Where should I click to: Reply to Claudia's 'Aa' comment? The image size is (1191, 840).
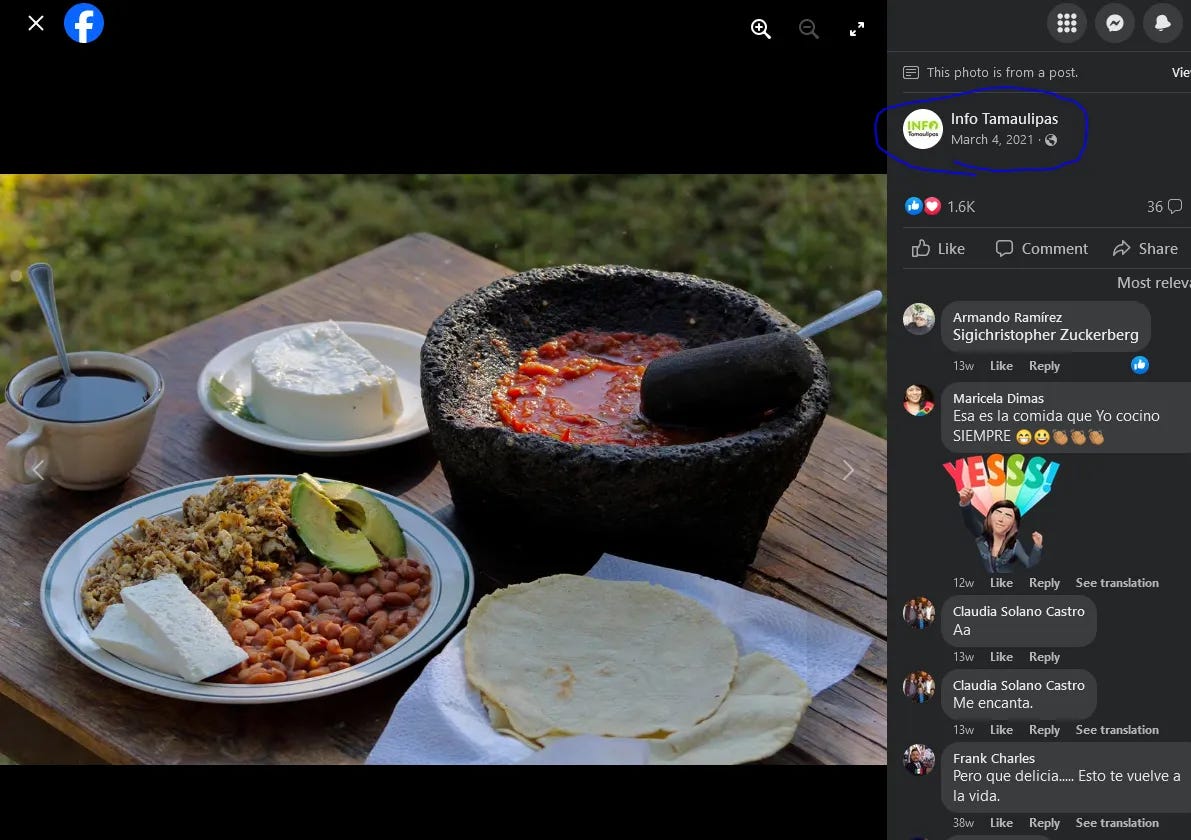[x=1044, y=657]
